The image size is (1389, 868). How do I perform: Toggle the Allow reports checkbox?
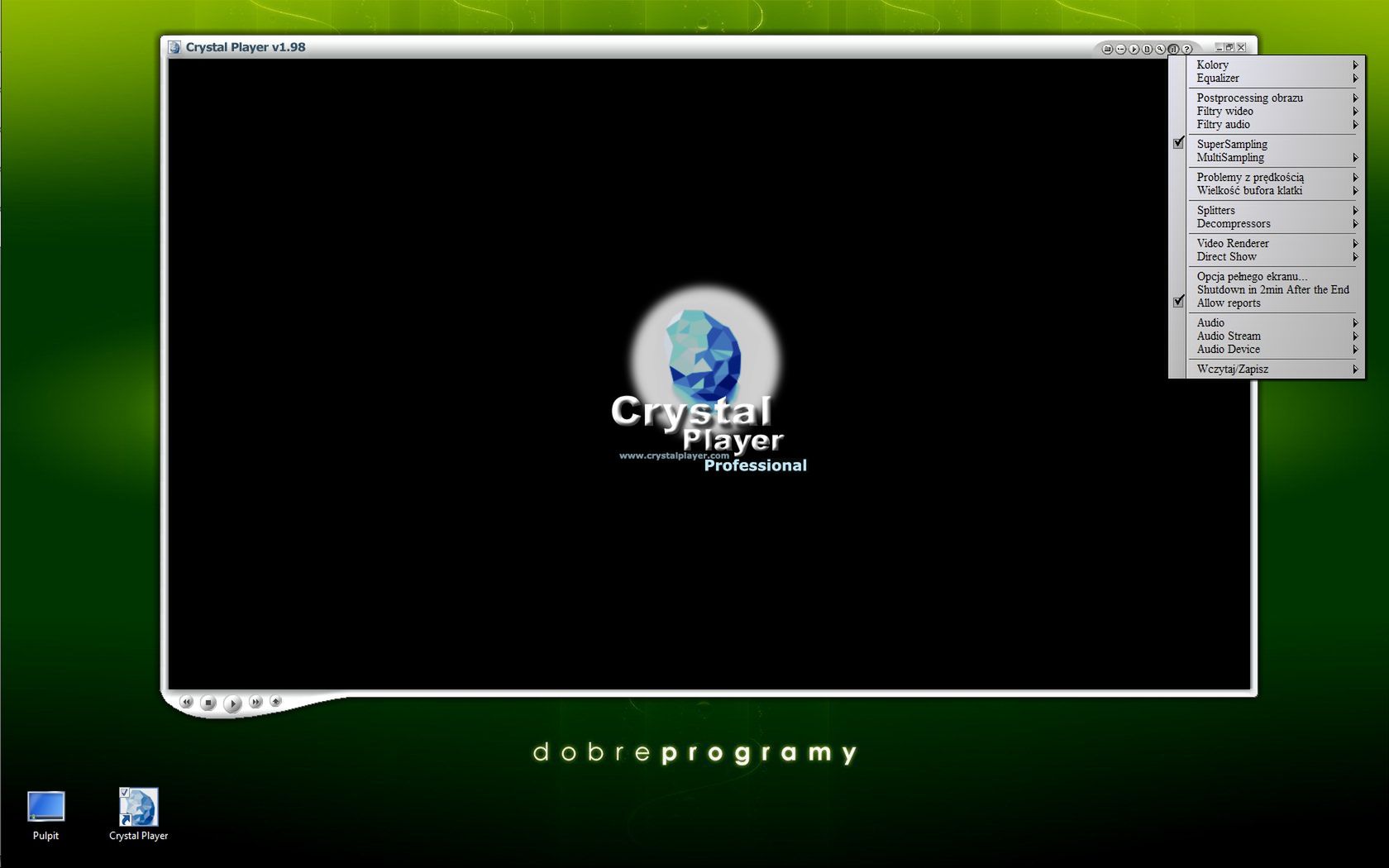1179,302
